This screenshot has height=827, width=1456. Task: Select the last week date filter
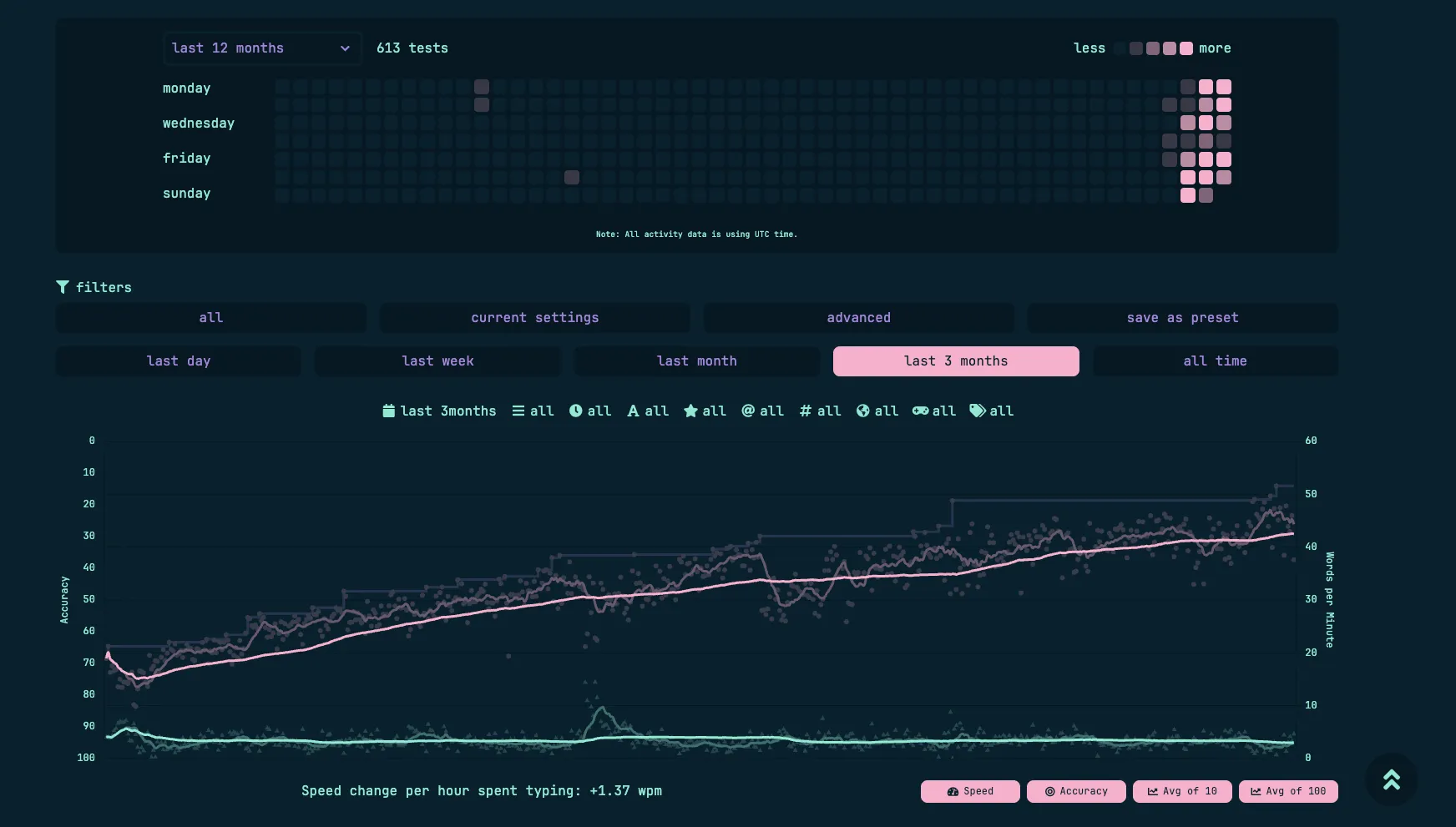click(x=437, y=361)
